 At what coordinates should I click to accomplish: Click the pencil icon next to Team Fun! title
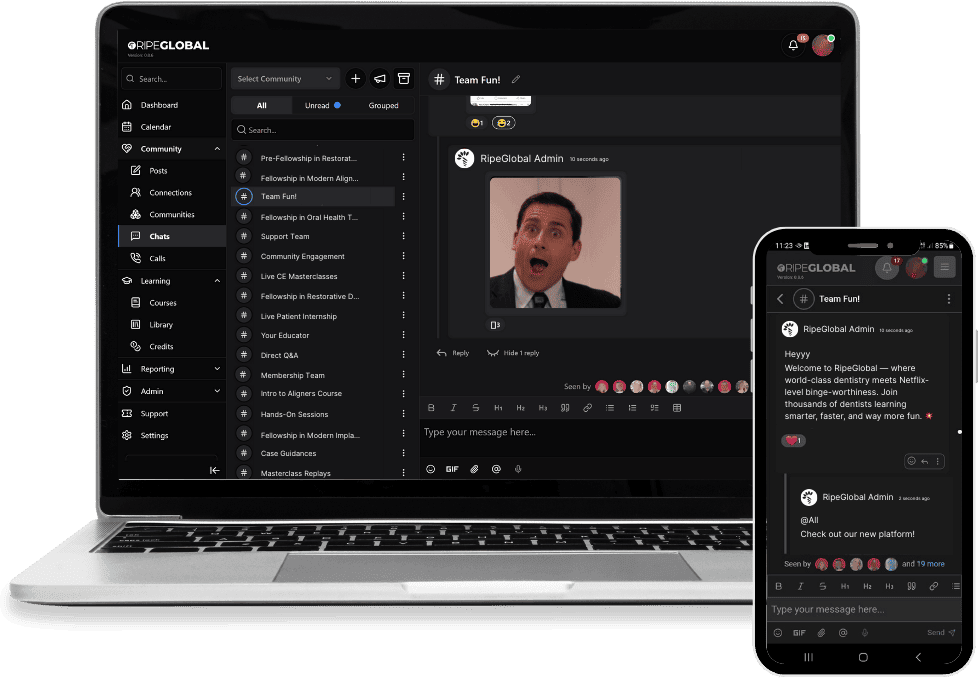[x=516, y=79]
